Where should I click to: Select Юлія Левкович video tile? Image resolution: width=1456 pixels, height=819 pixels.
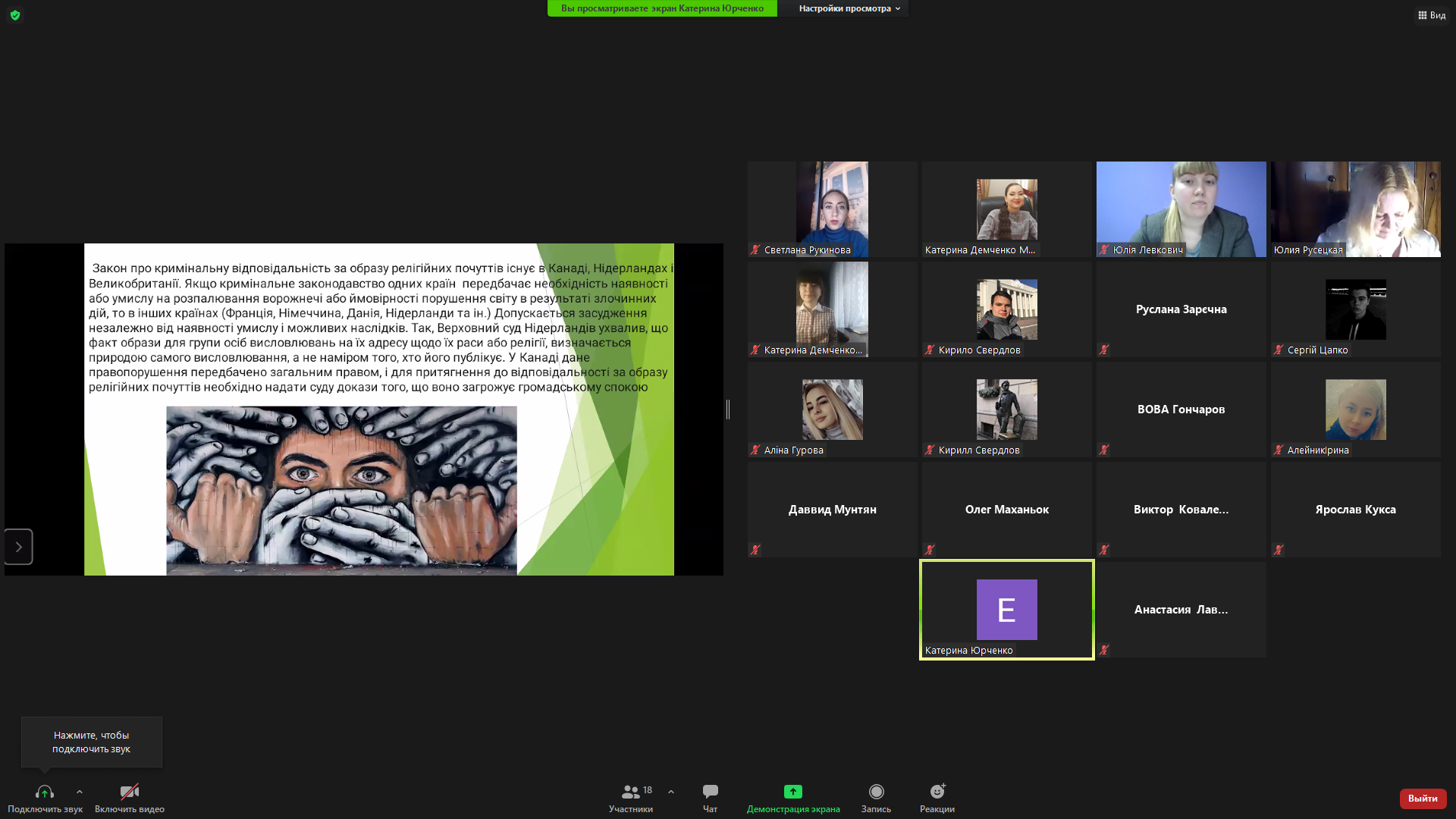point(1181,209)
